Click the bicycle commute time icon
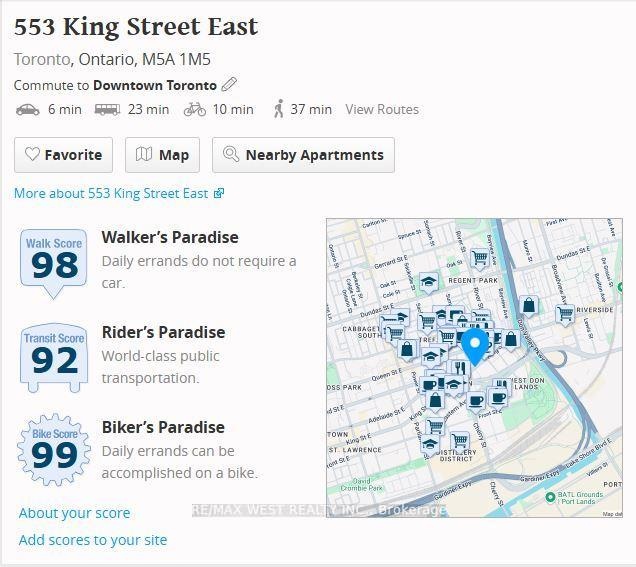The height and width of the screenshot is (567, 636). tap(194, 109)
